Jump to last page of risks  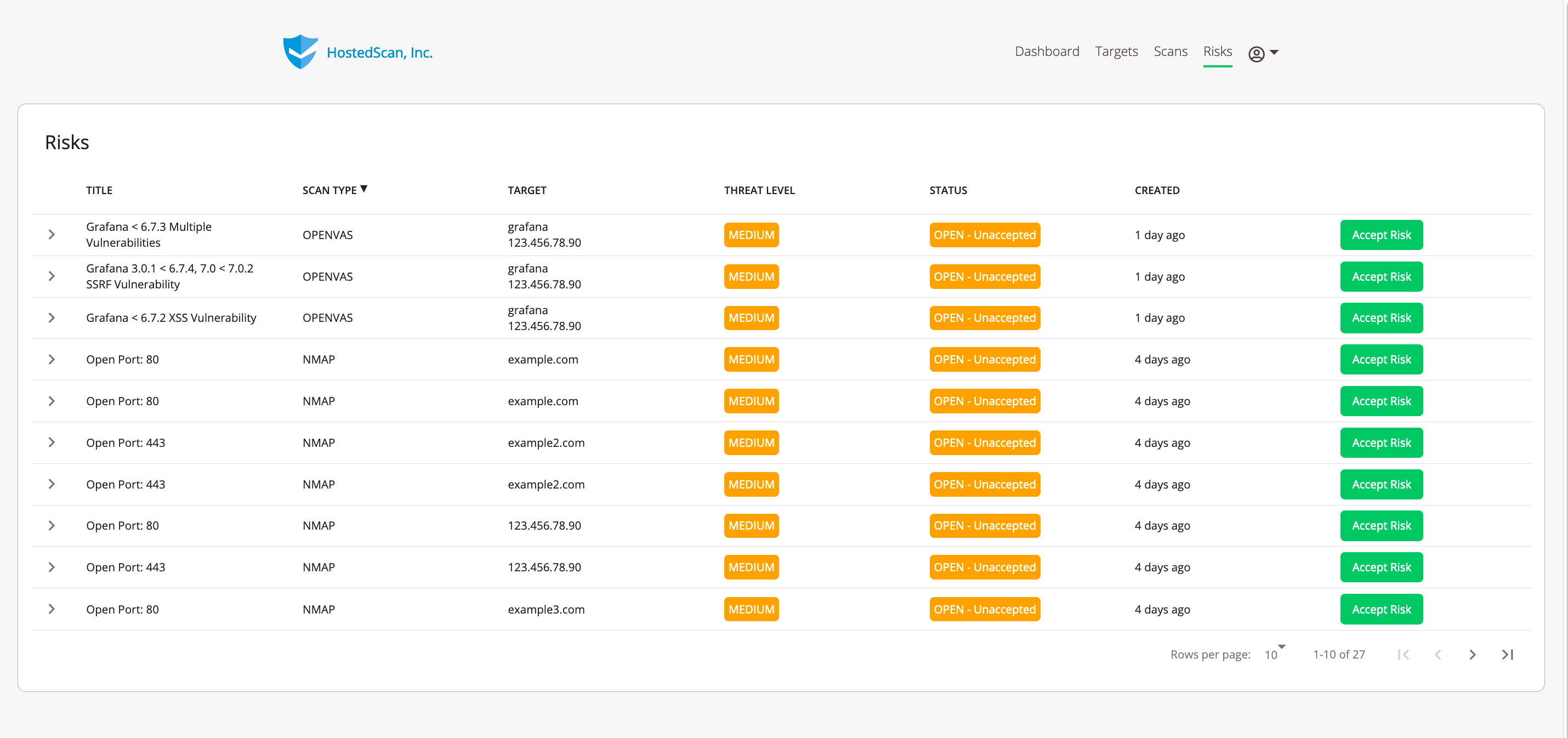pyautogui.click(x=1507, y=655)
